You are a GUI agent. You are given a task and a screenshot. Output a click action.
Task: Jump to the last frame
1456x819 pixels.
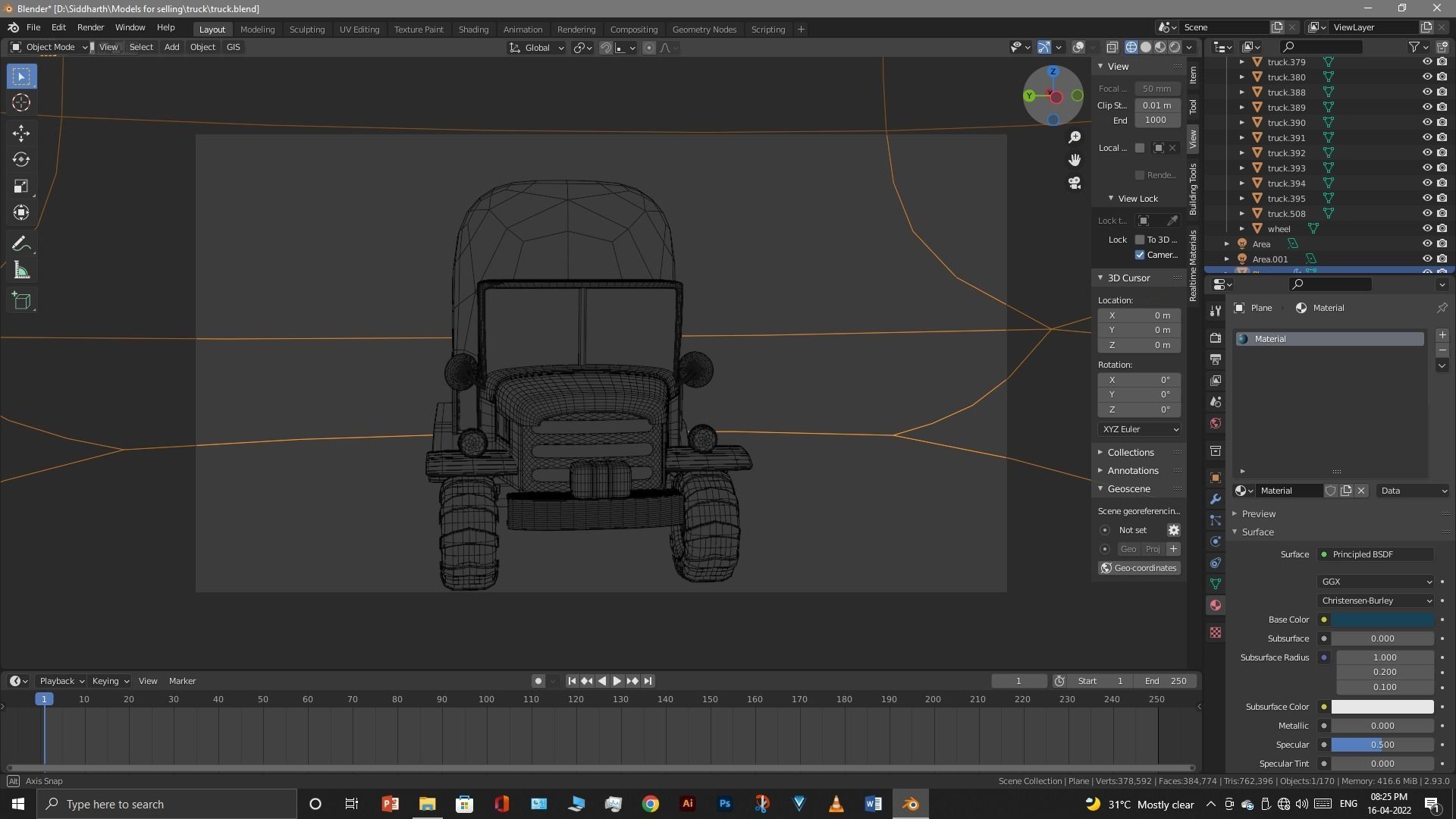(x=648, y=681)
